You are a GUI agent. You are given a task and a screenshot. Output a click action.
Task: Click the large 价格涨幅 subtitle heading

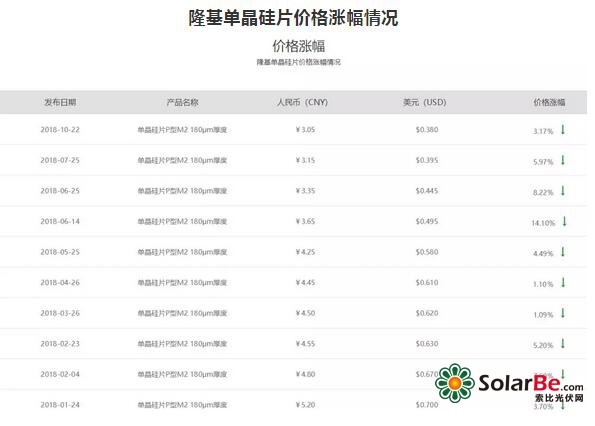point(299,46)
